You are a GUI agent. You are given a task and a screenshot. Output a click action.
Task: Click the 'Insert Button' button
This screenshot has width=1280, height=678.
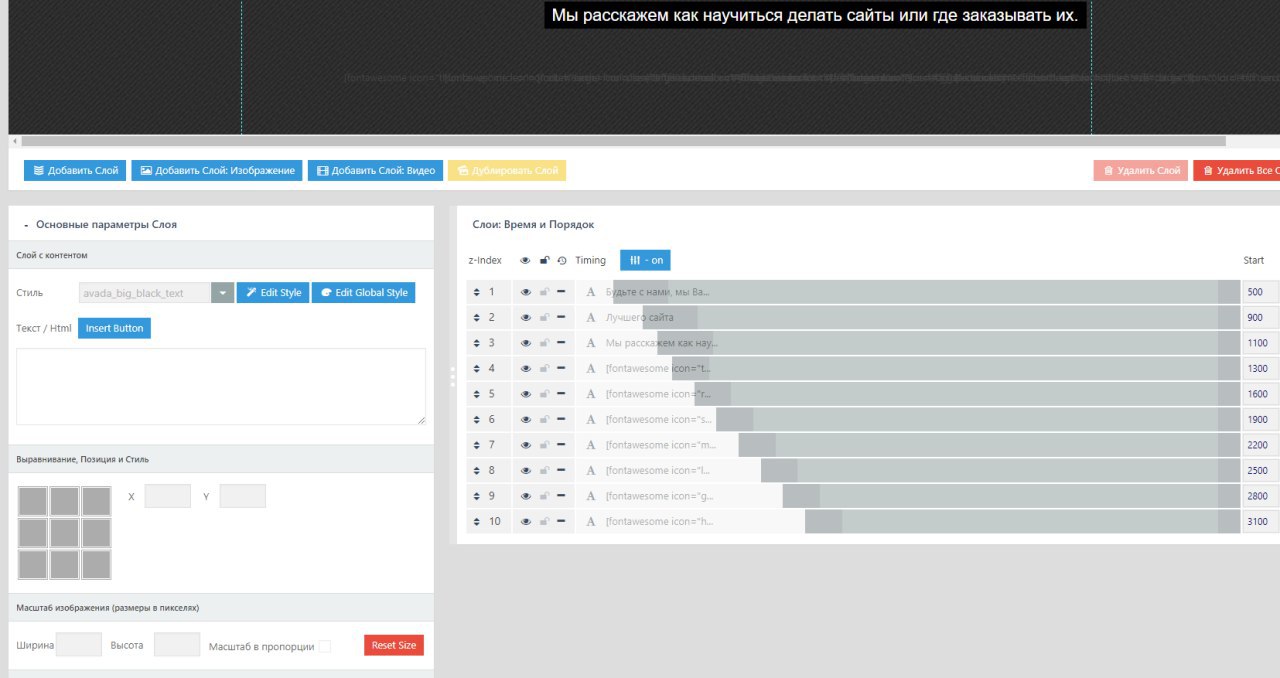point(114,328)
